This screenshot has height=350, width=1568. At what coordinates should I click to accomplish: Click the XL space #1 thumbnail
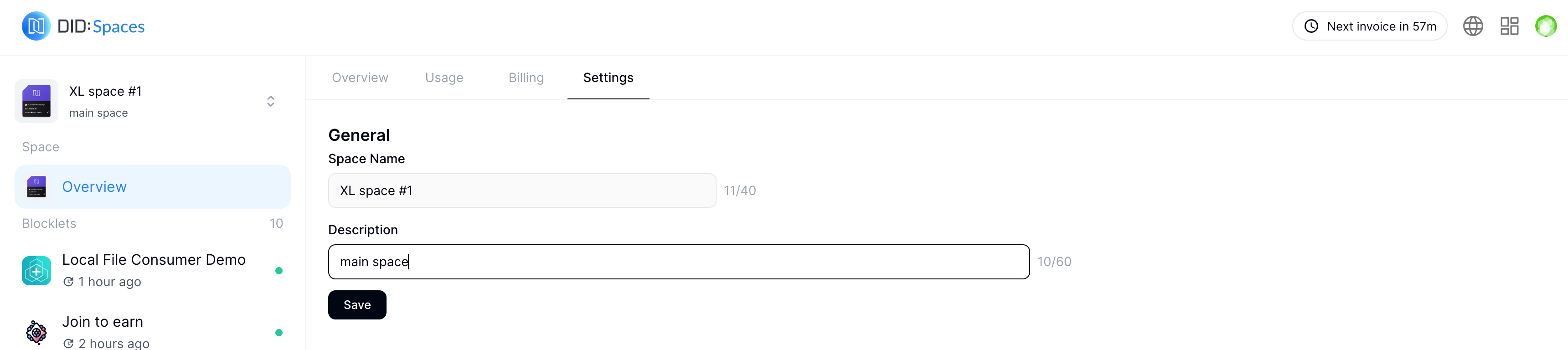click(x=36, y=101)
